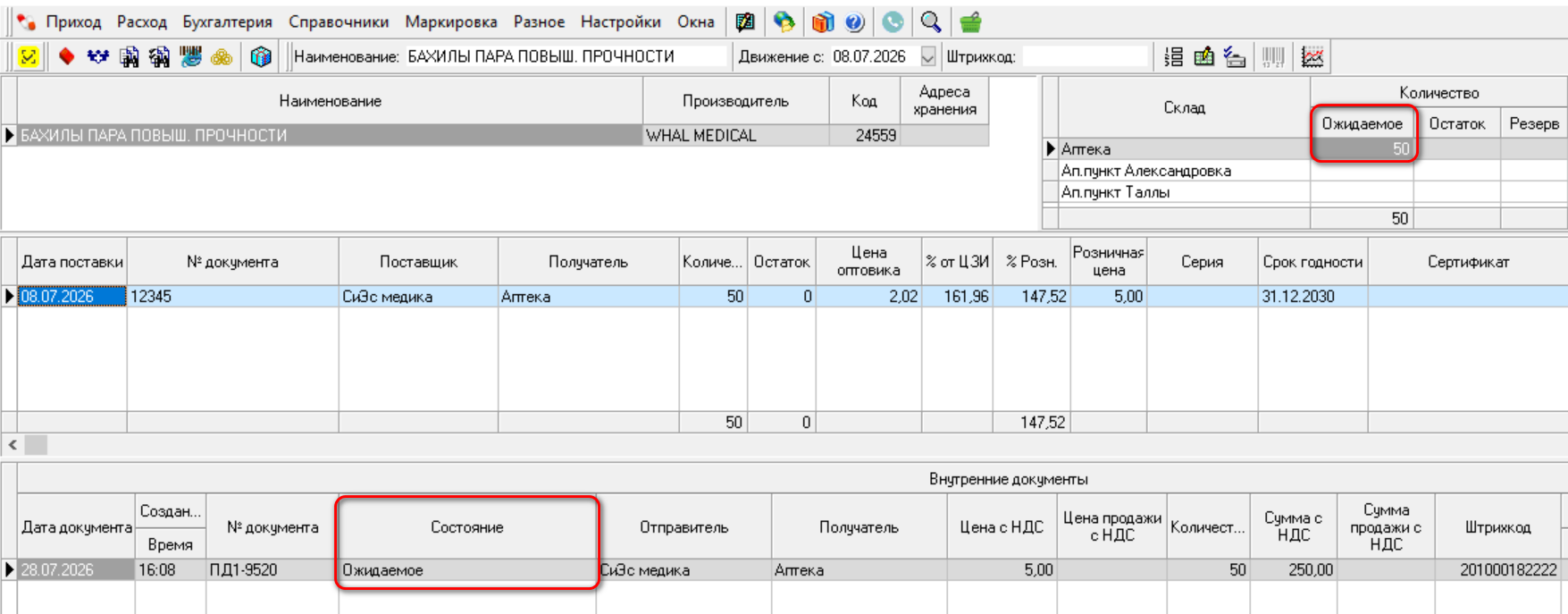
Task: Click the Движение с date field 08.07.2026
Action: click(875, 56)
